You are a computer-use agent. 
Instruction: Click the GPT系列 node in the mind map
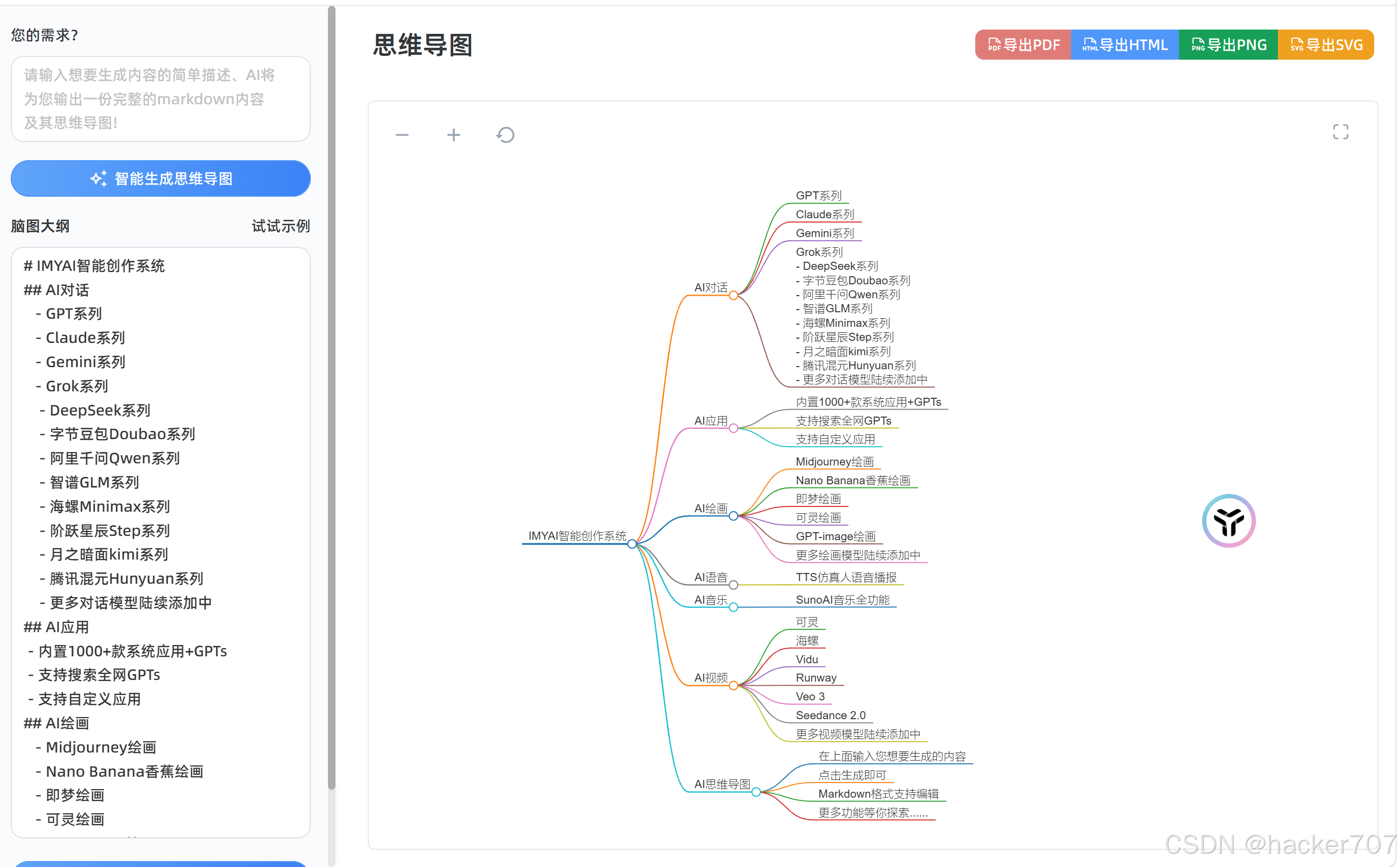[818, 196]
